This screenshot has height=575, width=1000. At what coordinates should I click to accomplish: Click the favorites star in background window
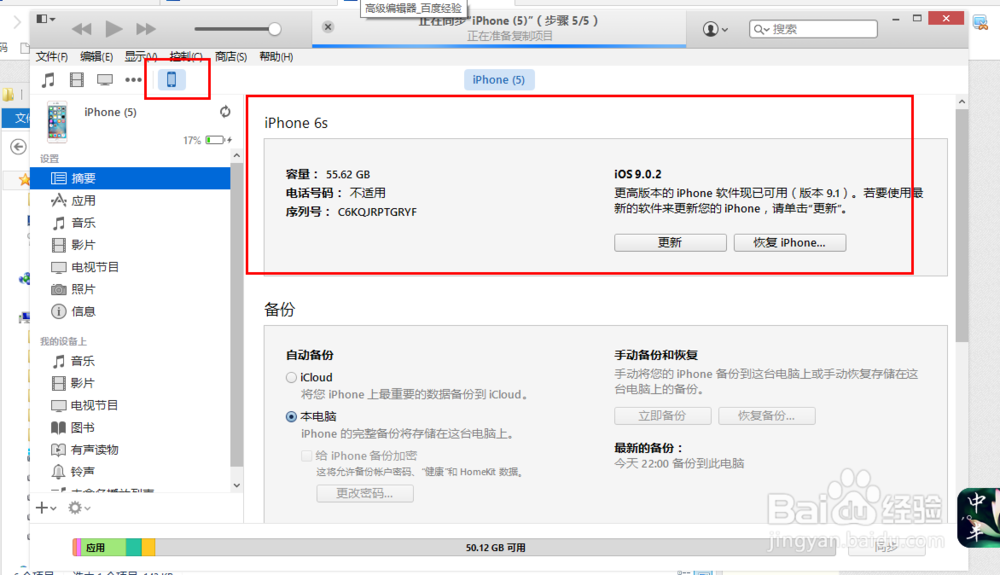click(x=25, y=179)
